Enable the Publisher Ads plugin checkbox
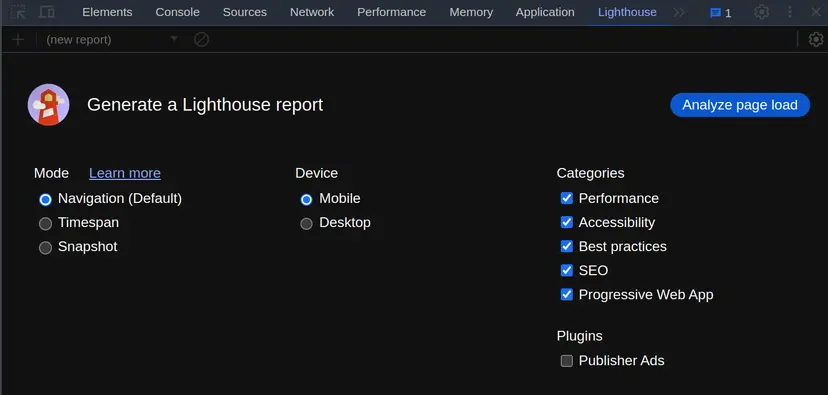This screenshot has height=395, width=828. [567, 361]
